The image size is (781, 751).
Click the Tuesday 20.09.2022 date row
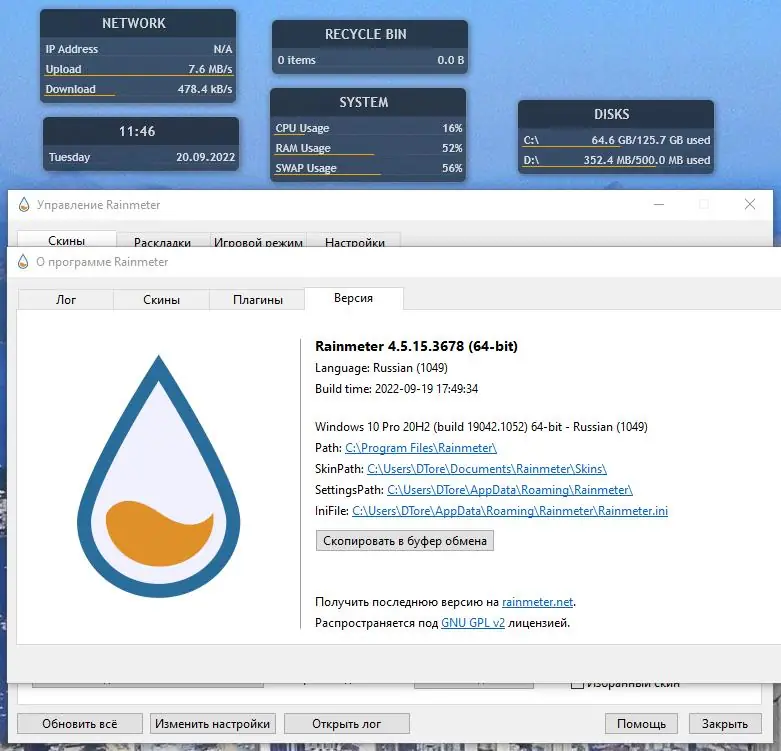pyautogui.click(x=141, y=157)
